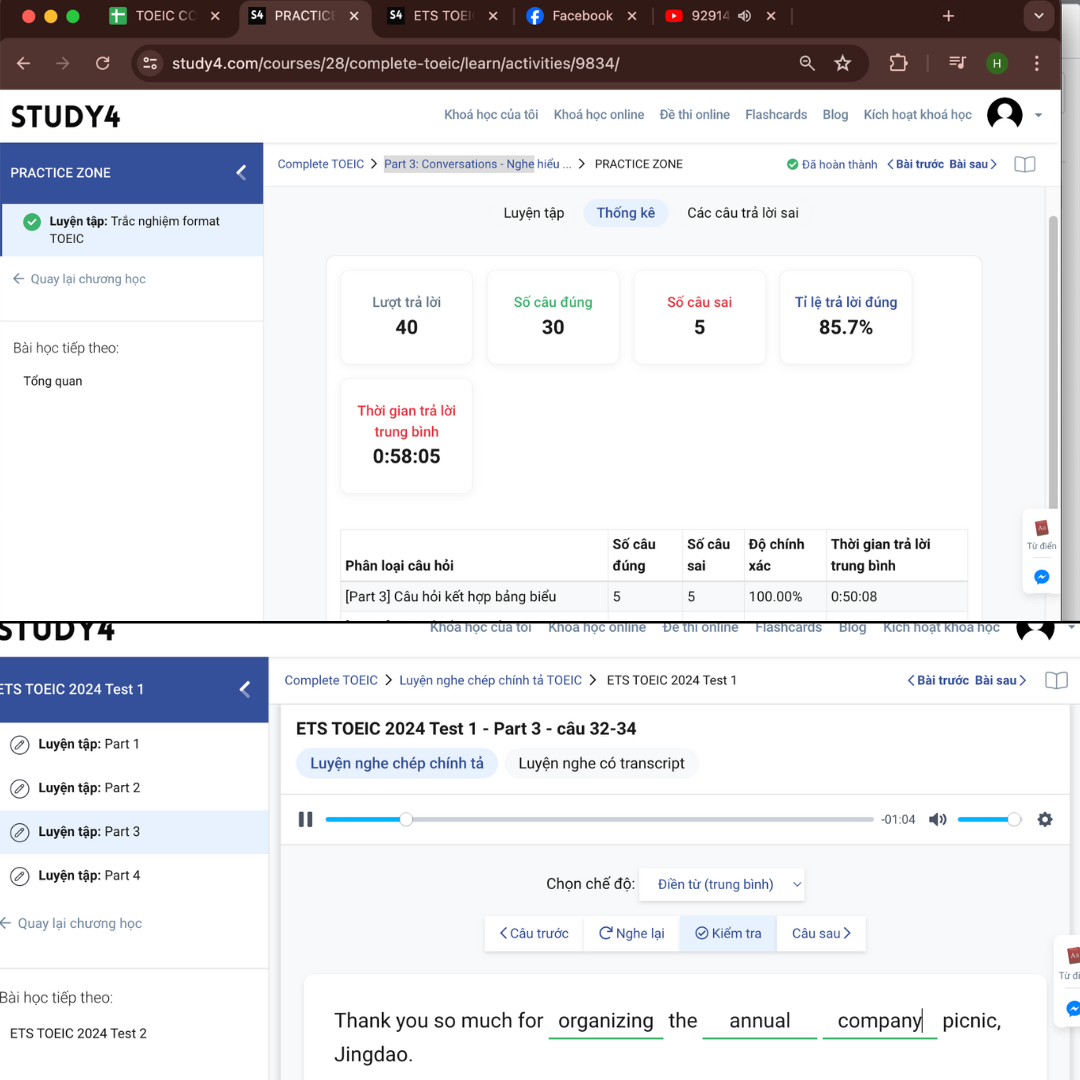Open the Các câu trả lời sai tab

[742, 213]
